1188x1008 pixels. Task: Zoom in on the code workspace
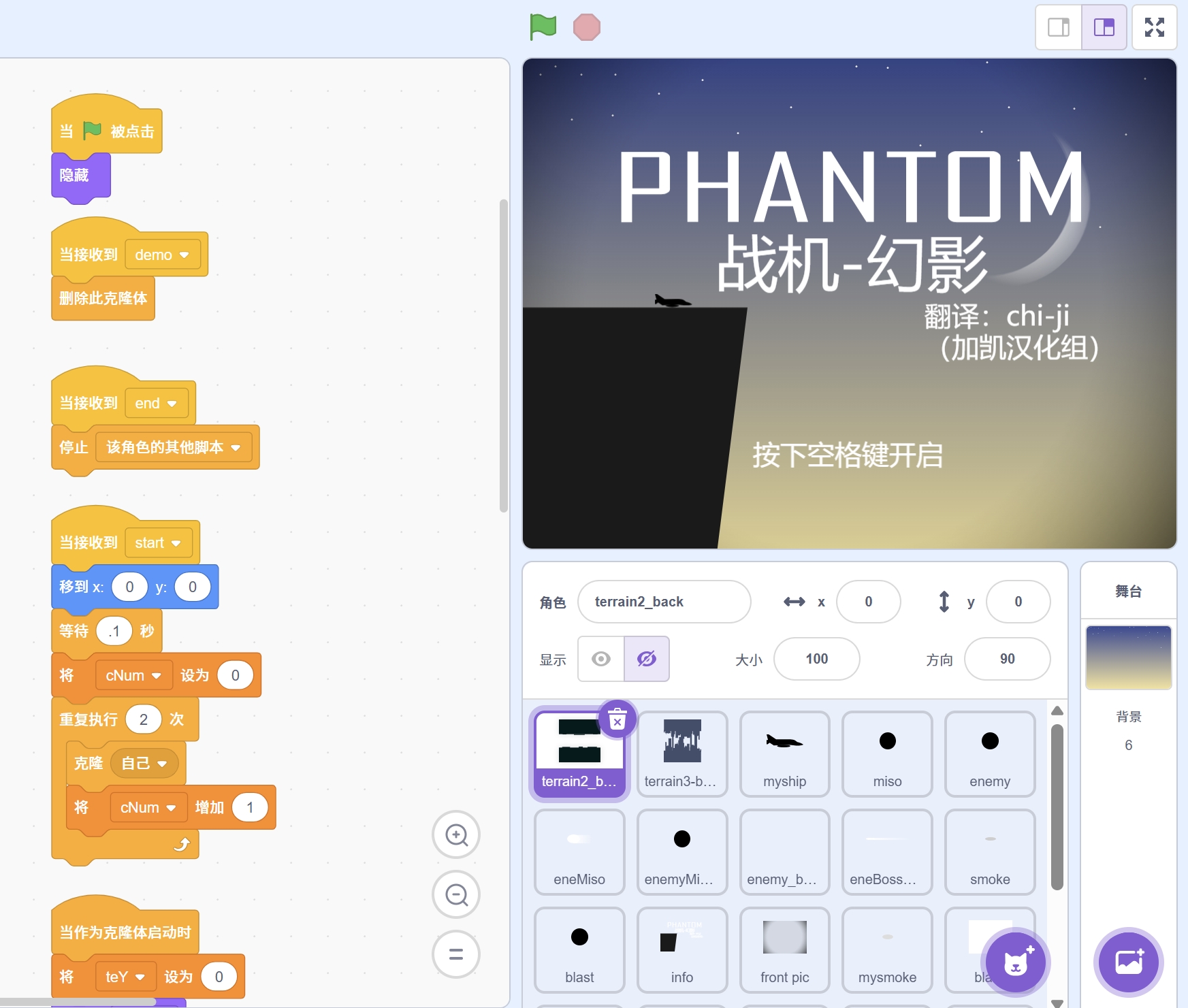(x=456, y=834)
